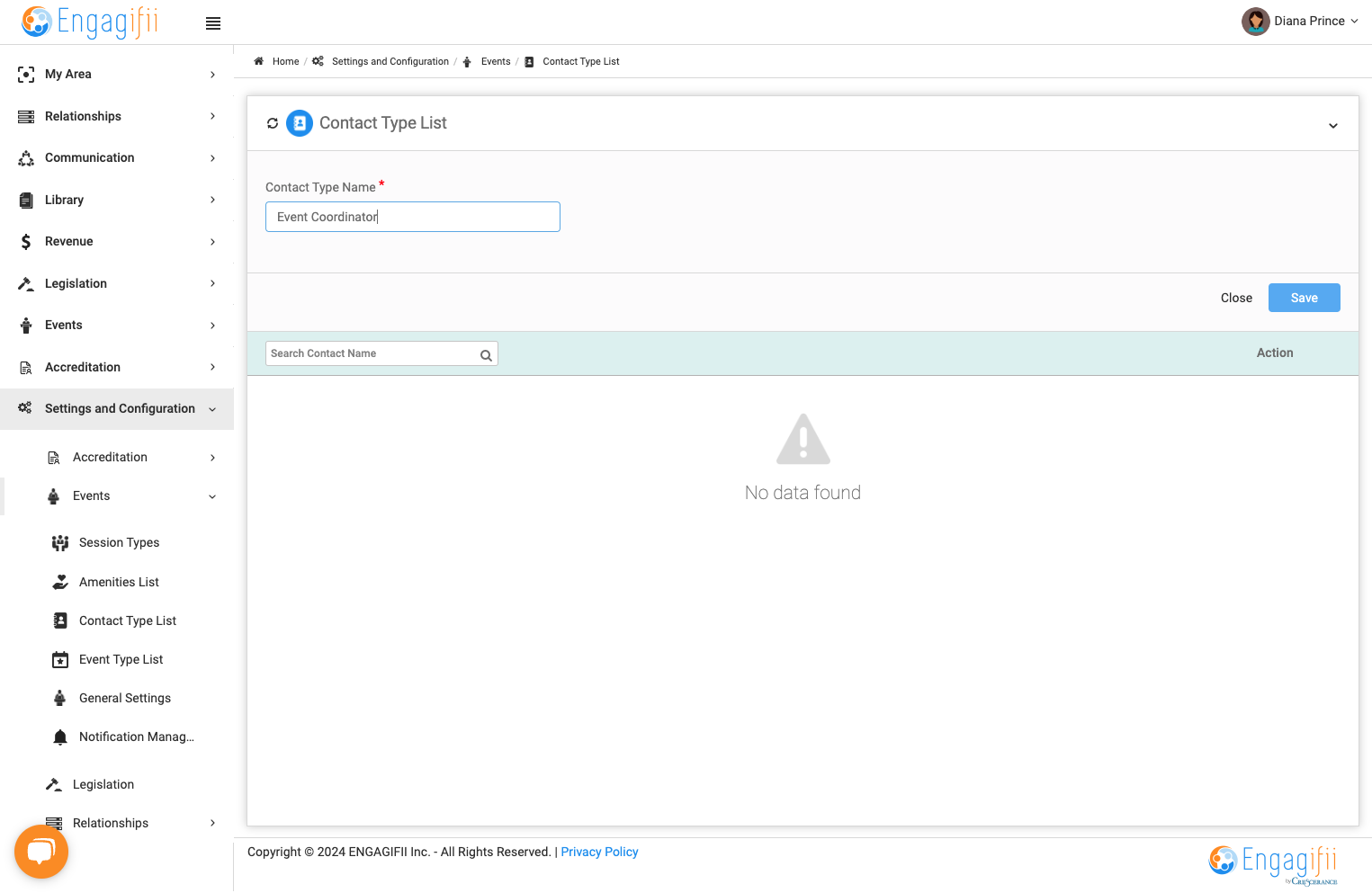This screenshot has width=1372, height=893.
Task: Open Notification Manag... menu item
Action: pos(137,737)
